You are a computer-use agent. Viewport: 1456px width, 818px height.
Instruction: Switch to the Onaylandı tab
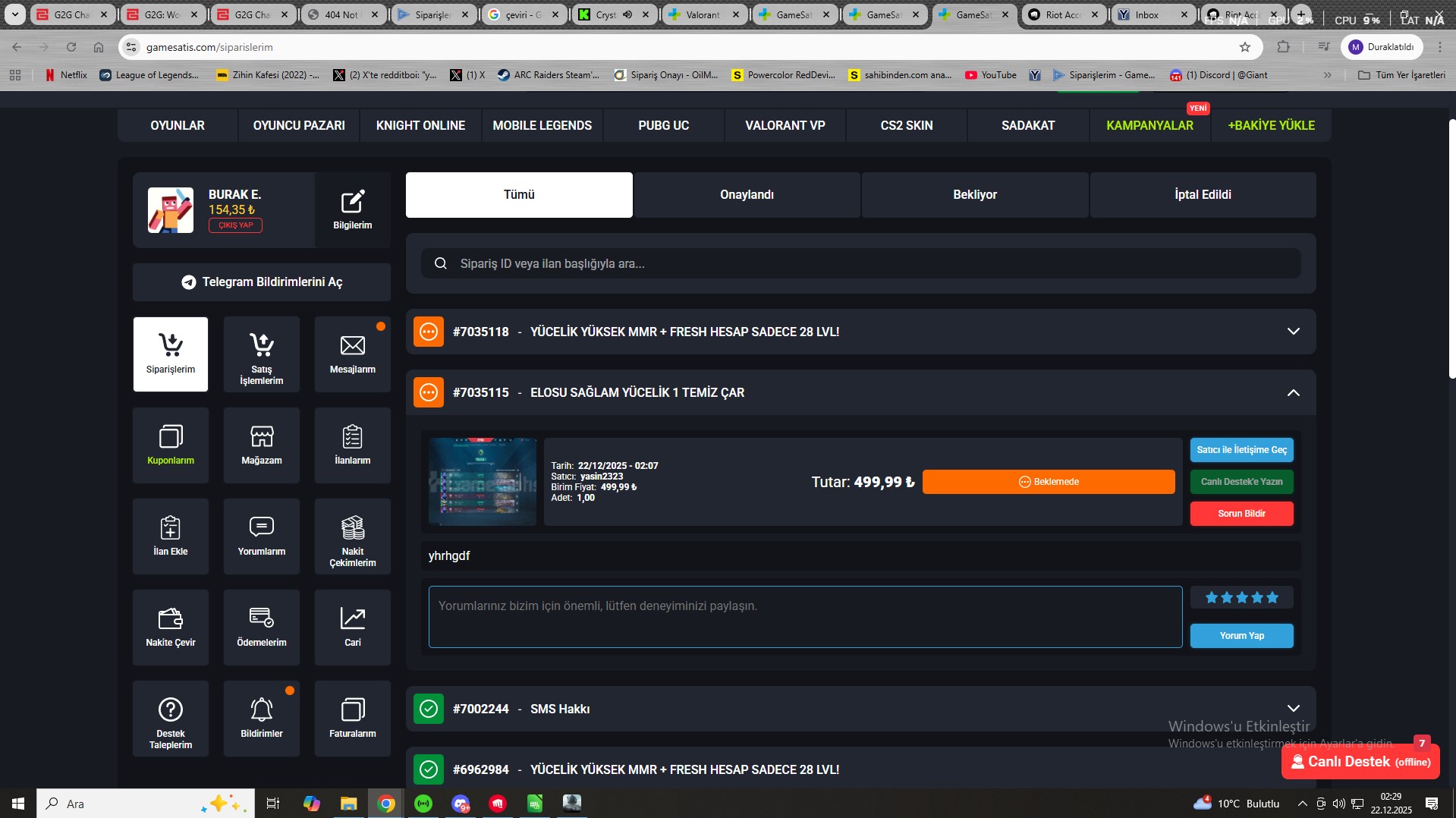coord(747,195)
